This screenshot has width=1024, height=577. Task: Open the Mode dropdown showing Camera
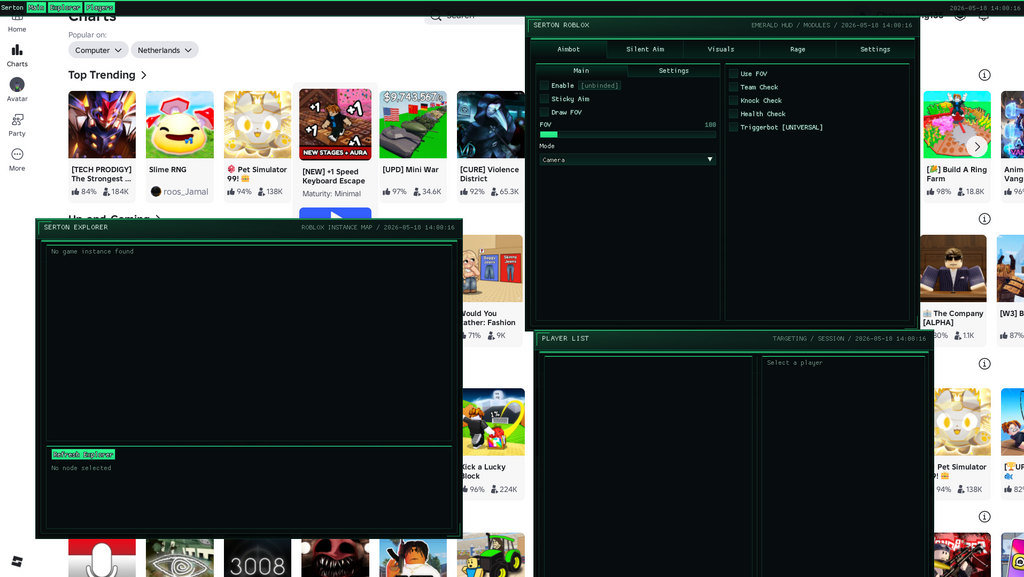(628, 159)
